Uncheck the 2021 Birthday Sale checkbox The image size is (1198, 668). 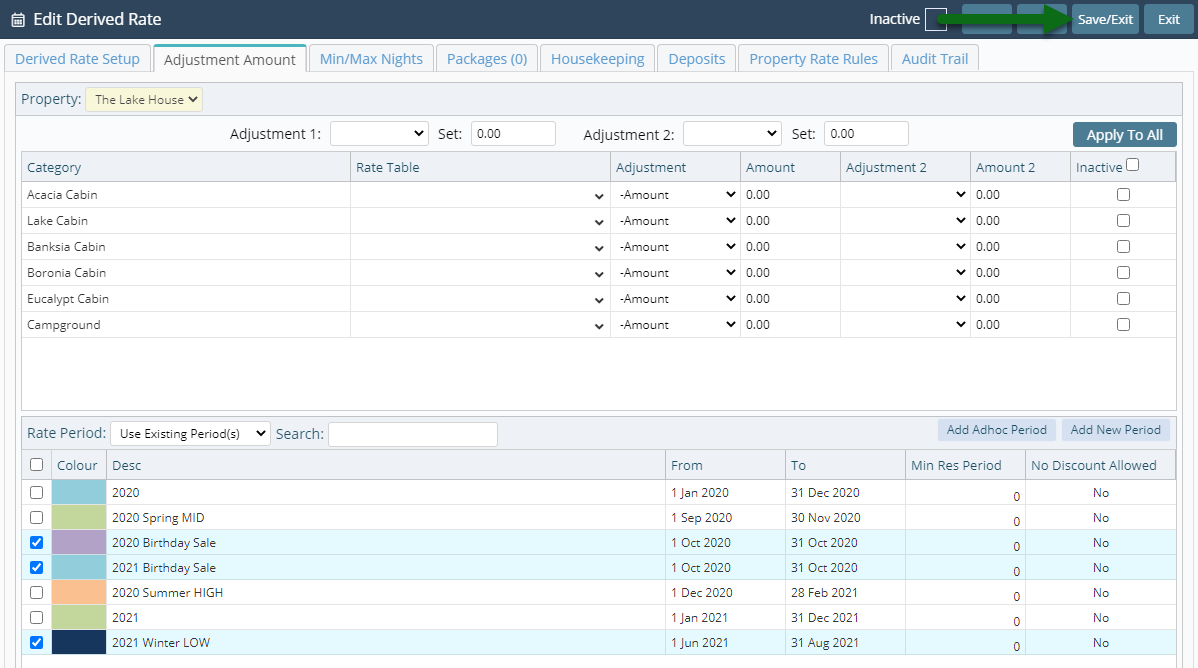(x=36, y=568)
